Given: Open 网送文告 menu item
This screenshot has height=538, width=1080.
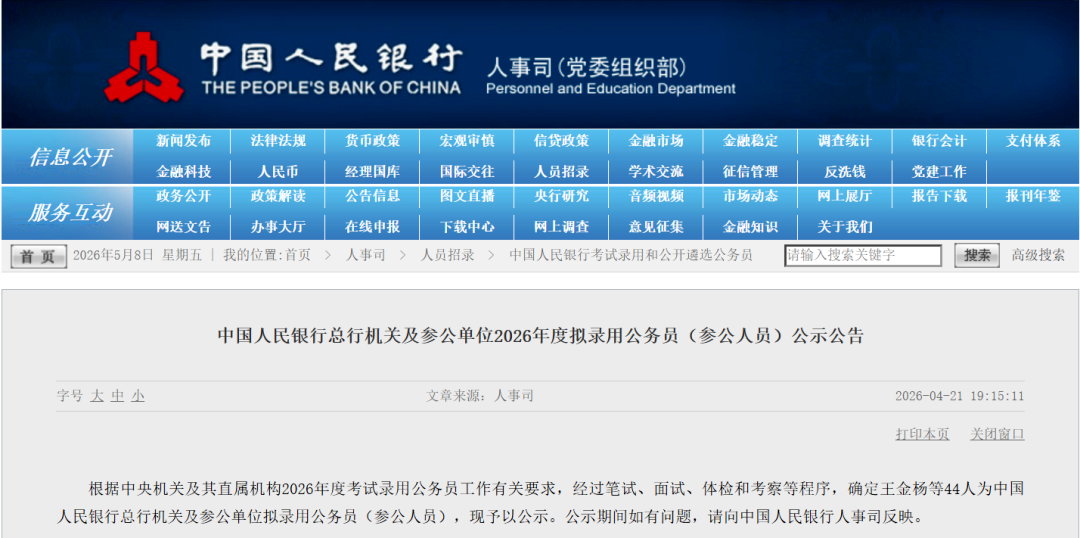Looking at the screenshot, I should click(183, 227).
